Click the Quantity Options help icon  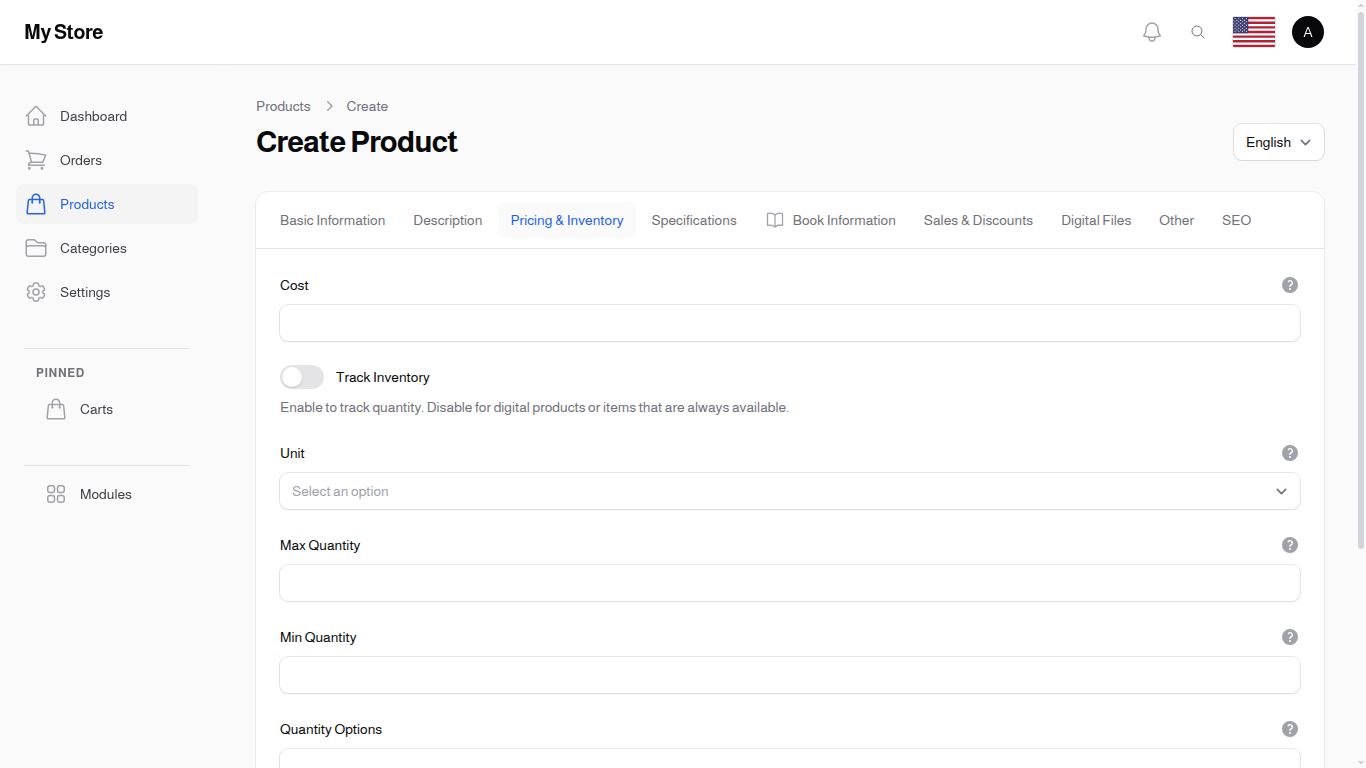(1289, 729)
